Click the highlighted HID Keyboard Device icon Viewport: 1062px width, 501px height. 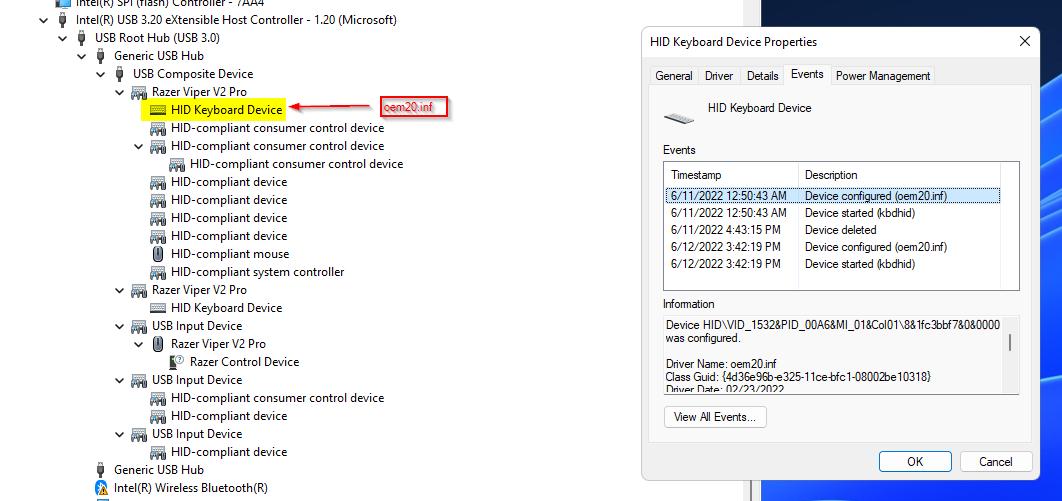click(x=158, y=110)
